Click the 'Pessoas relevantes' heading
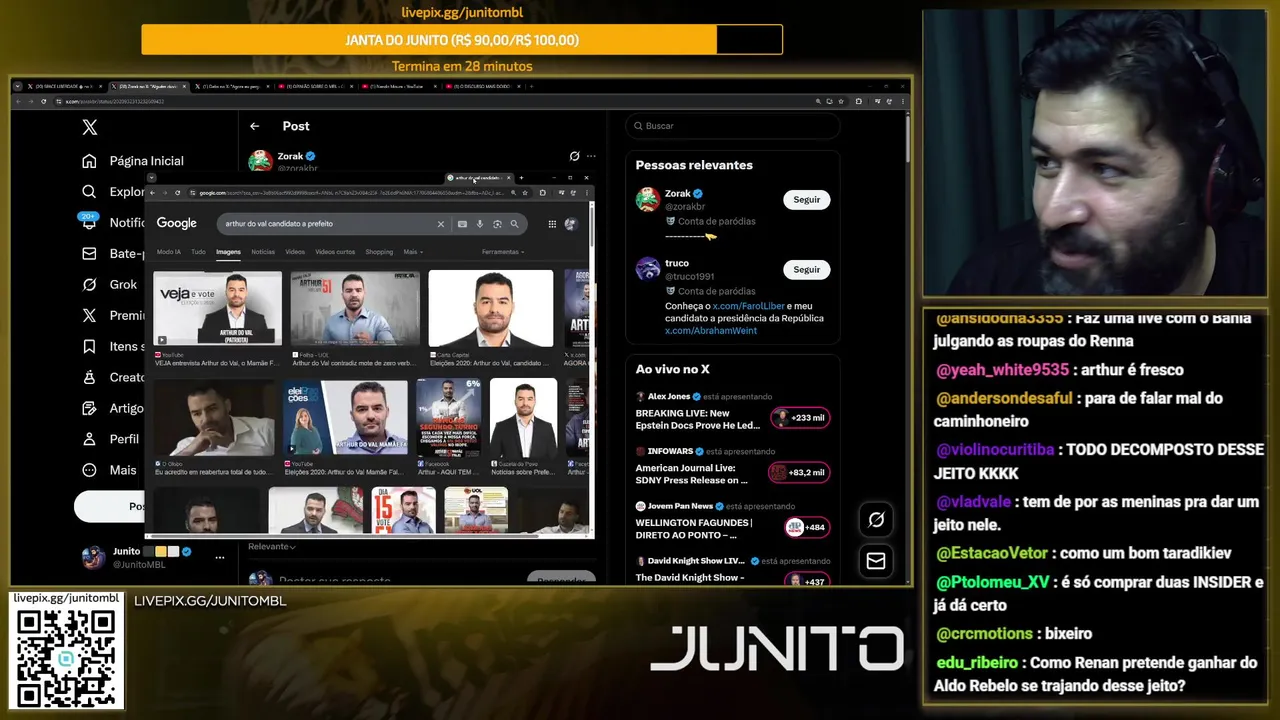 click(694, 165)
